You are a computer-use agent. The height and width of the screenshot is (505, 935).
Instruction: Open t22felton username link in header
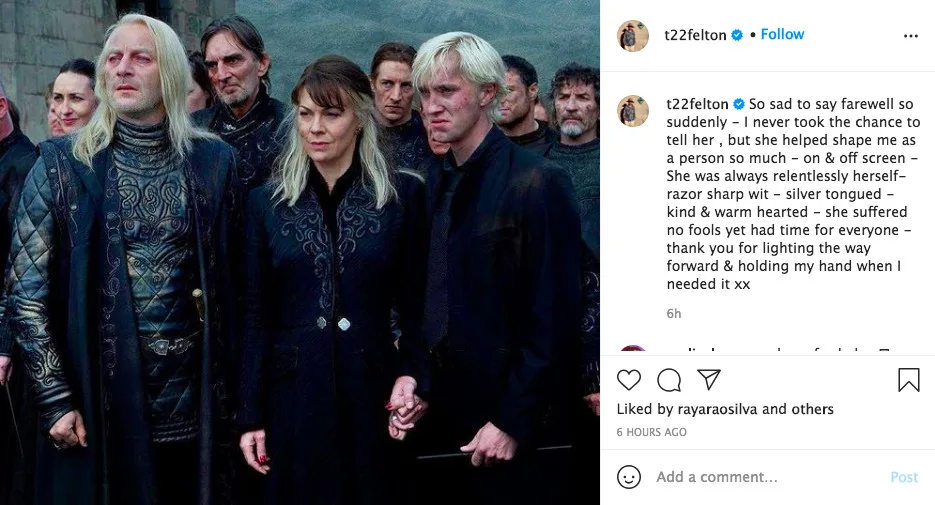point(695,35)
